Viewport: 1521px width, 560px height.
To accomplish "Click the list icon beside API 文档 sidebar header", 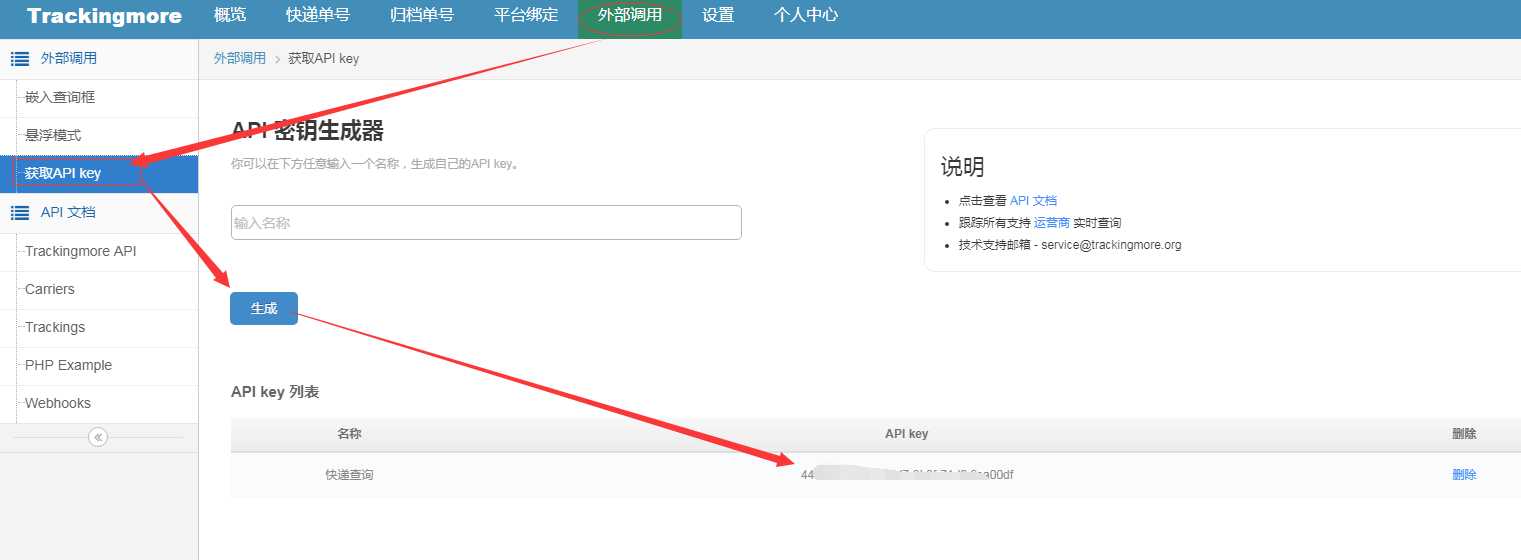I will 19,212.
